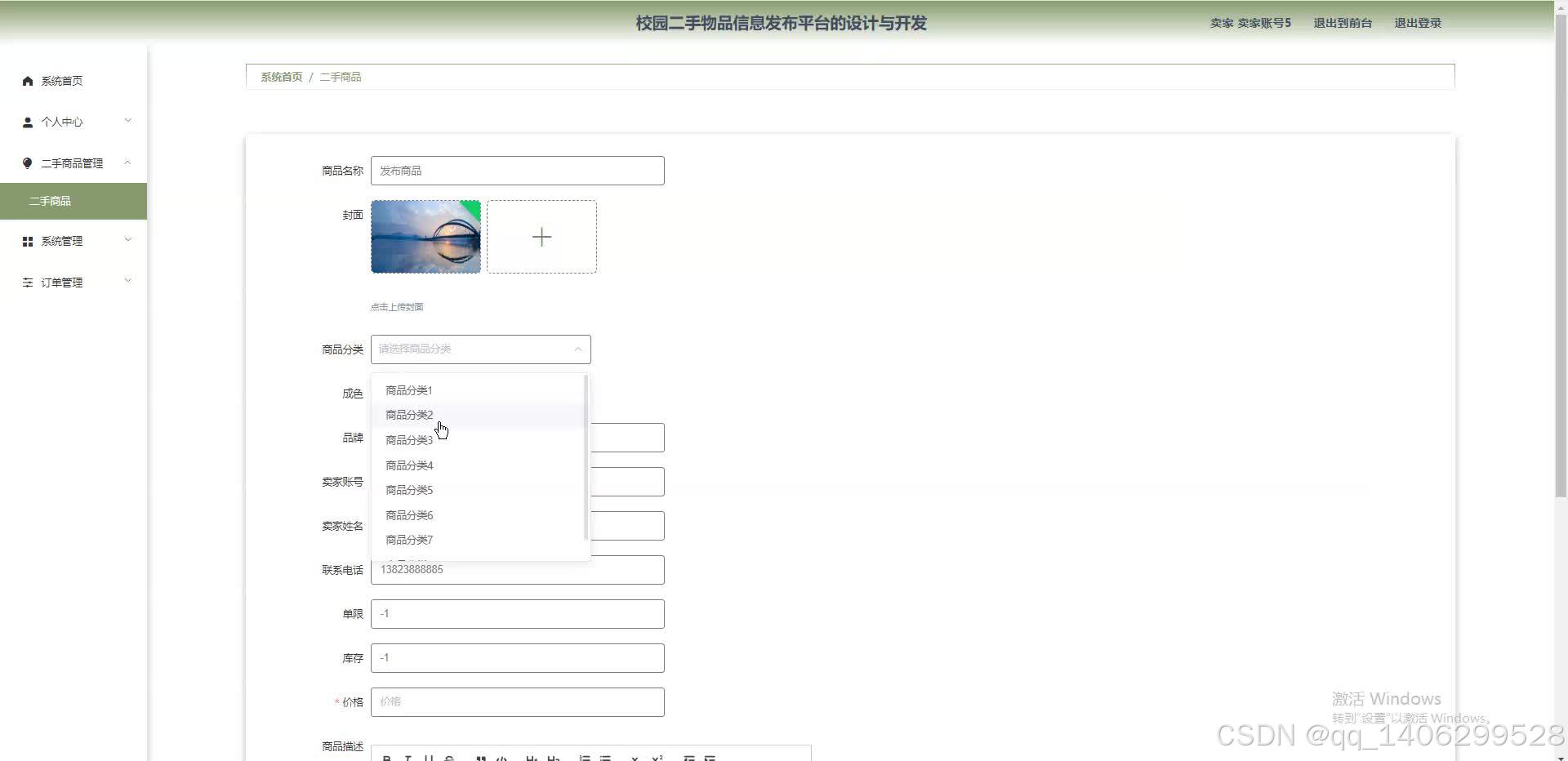This screenshot has height=761, width=1568.
Task: Click the plus icon to upload cover
Action: [x=541, y=237]
